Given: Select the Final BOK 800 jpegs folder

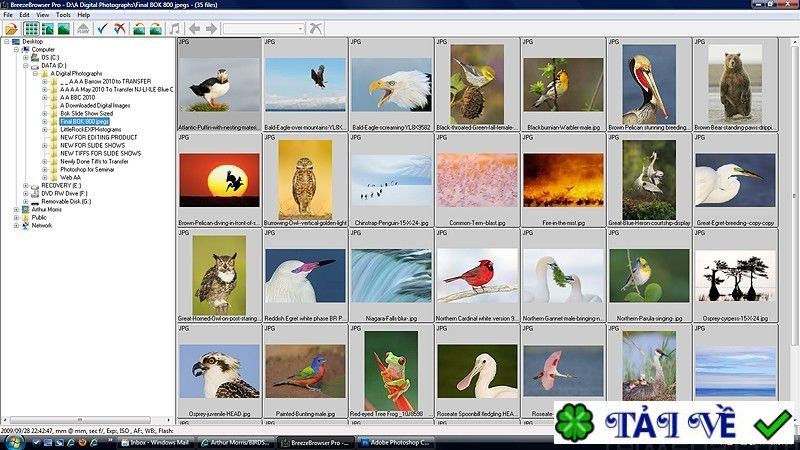Looking at the screenshot, I should [84, 121].
